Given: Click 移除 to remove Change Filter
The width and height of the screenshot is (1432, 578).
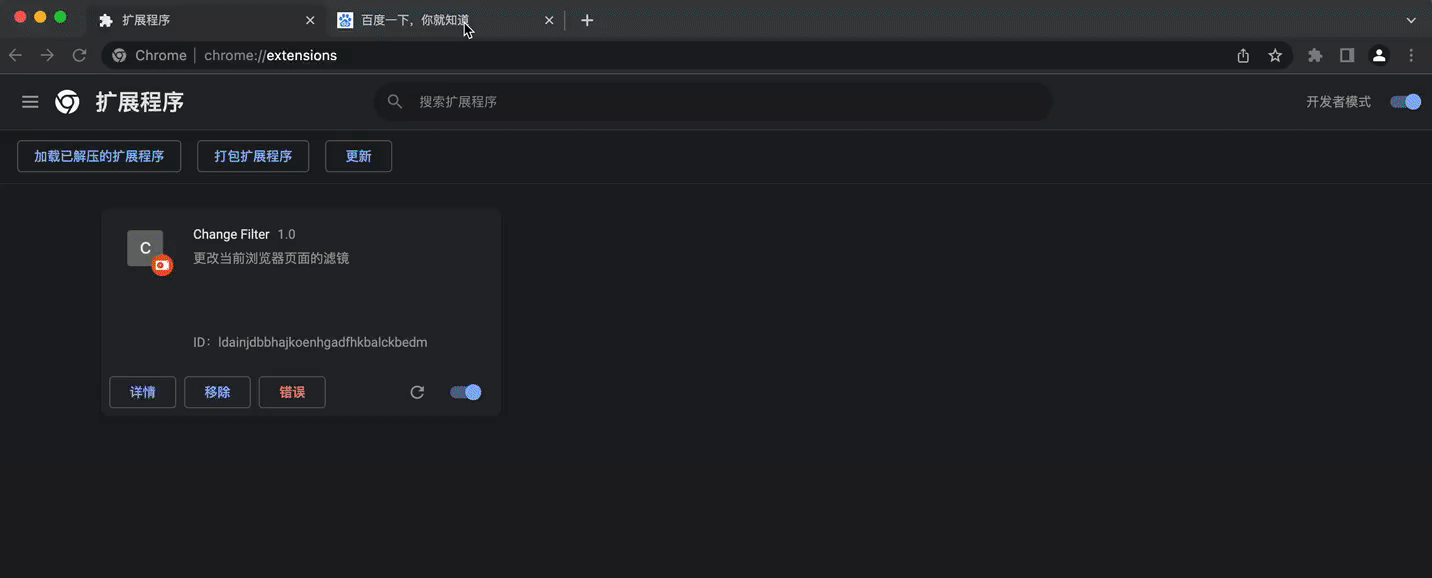Looking at the screenshot, I should pos(217,392).
